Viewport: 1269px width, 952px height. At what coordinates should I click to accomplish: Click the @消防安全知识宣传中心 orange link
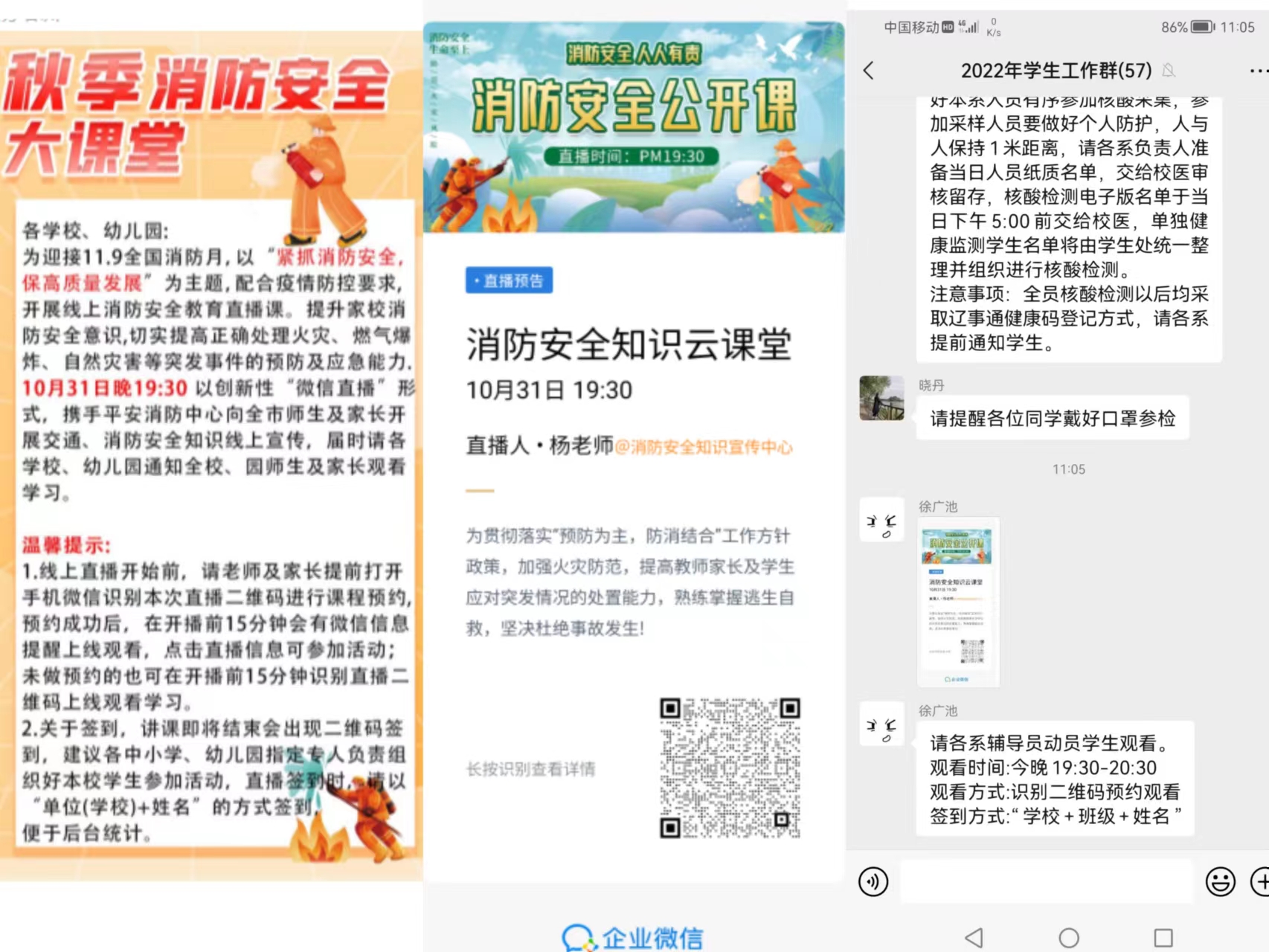click(x=704, y=447)
